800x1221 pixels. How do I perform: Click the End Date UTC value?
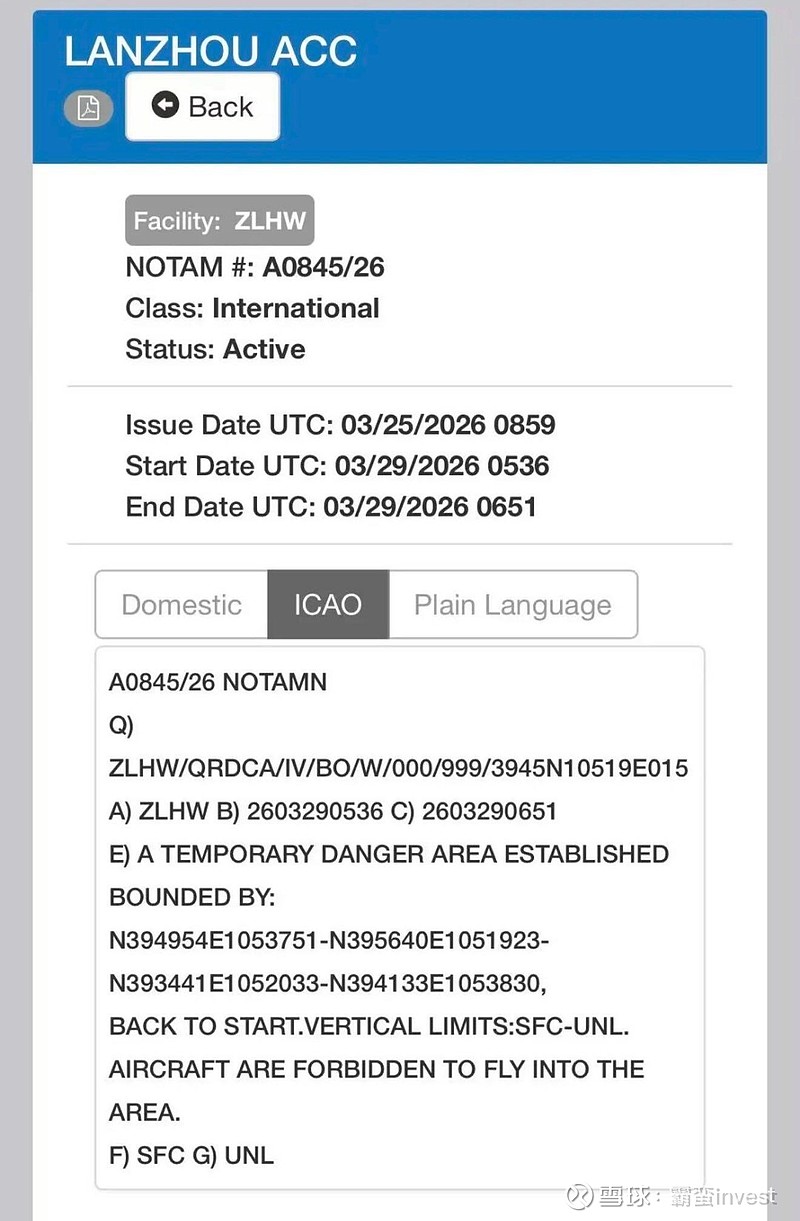tap(429, 507)
